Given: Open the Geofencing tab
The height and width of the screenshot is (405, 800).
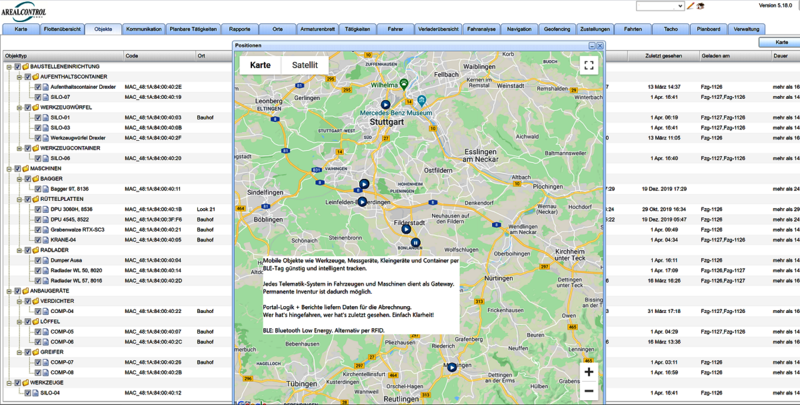Looking at the screenshot, I should click(x=557, y=30).
